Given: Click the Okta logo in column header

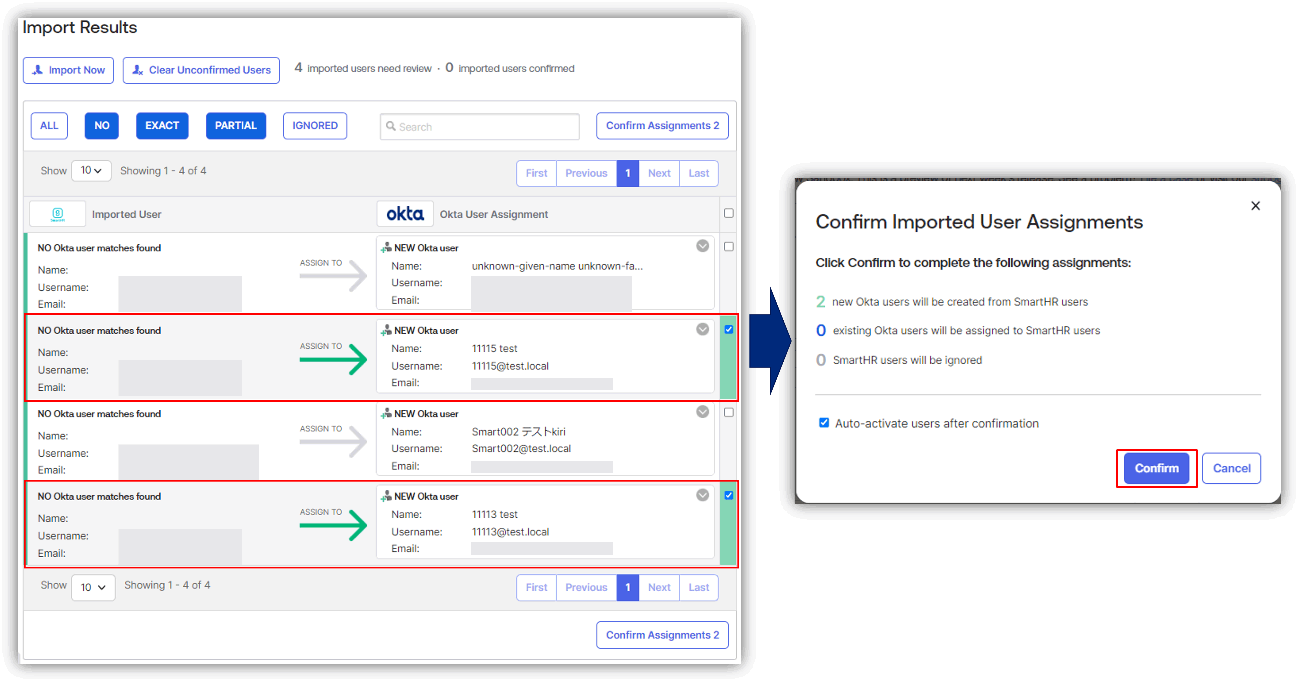Looking at the screenshot, I should (x=405, y=214).
